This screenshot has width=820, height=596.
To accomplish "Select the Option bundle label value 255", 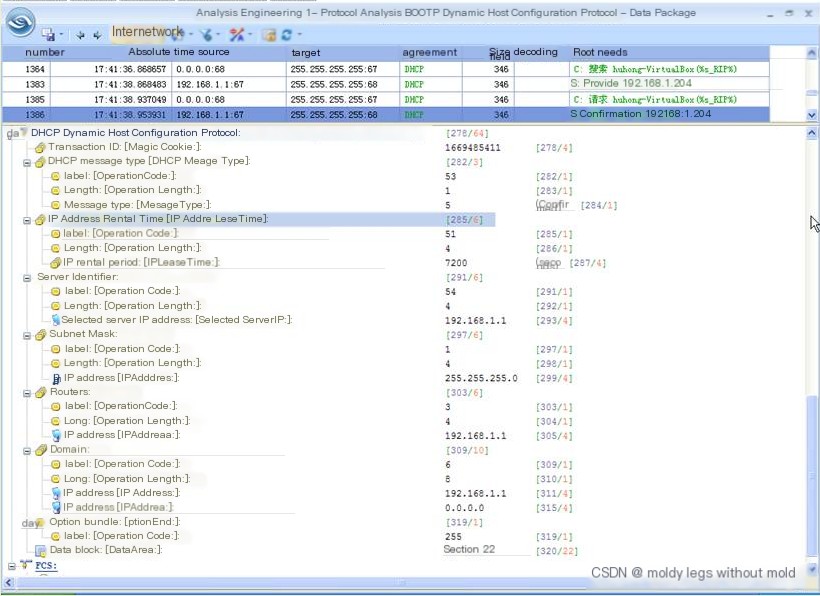I will (453, 537).
